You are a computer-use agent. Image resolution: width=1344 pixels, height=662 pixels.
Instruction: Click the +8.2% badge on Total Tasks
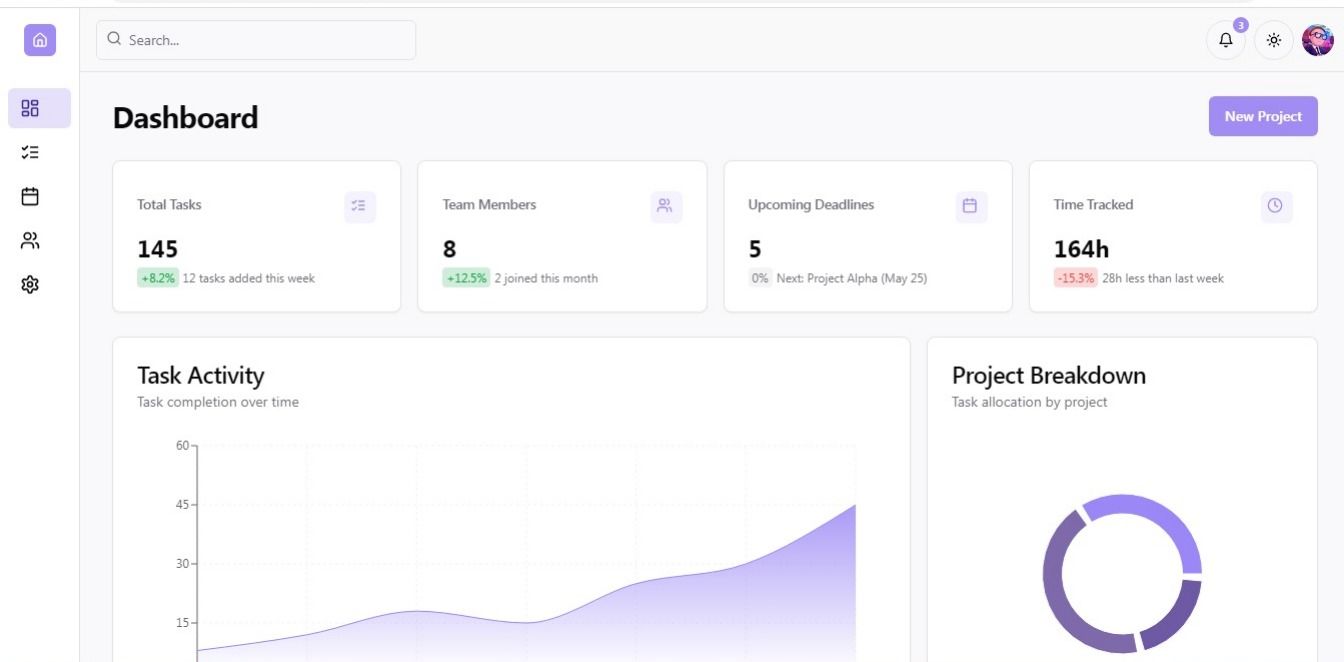click(158, 278)
